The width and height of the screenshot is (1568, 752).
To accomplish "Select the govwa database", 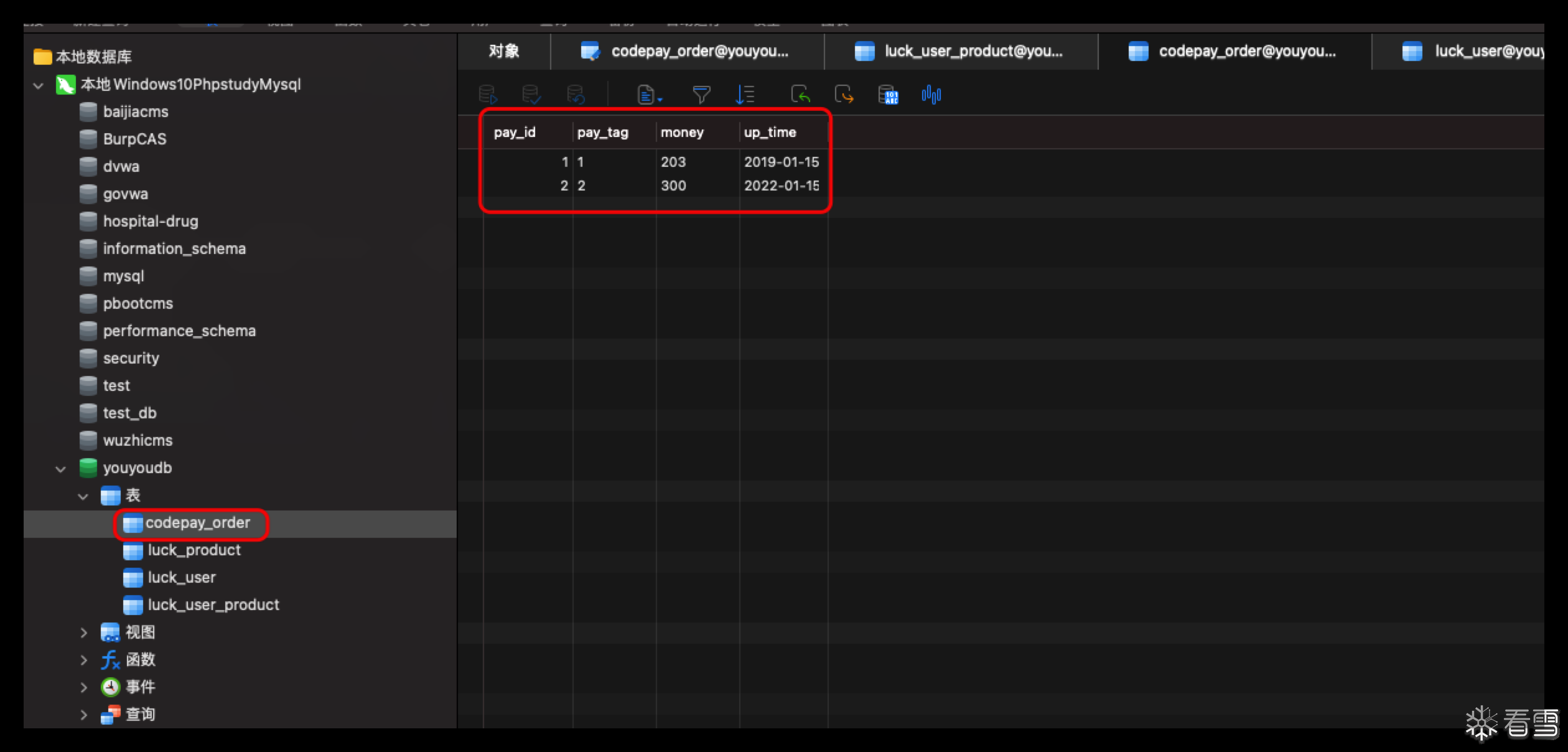I will tap(125, 194).
